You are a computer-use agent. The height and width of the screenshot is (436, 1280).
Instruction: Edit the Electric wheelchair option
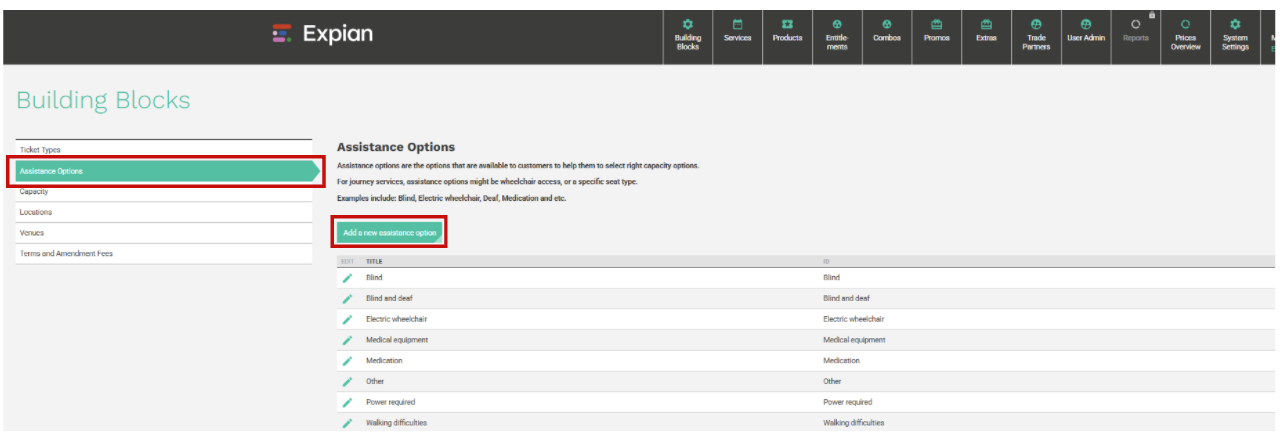coord(347,319)
